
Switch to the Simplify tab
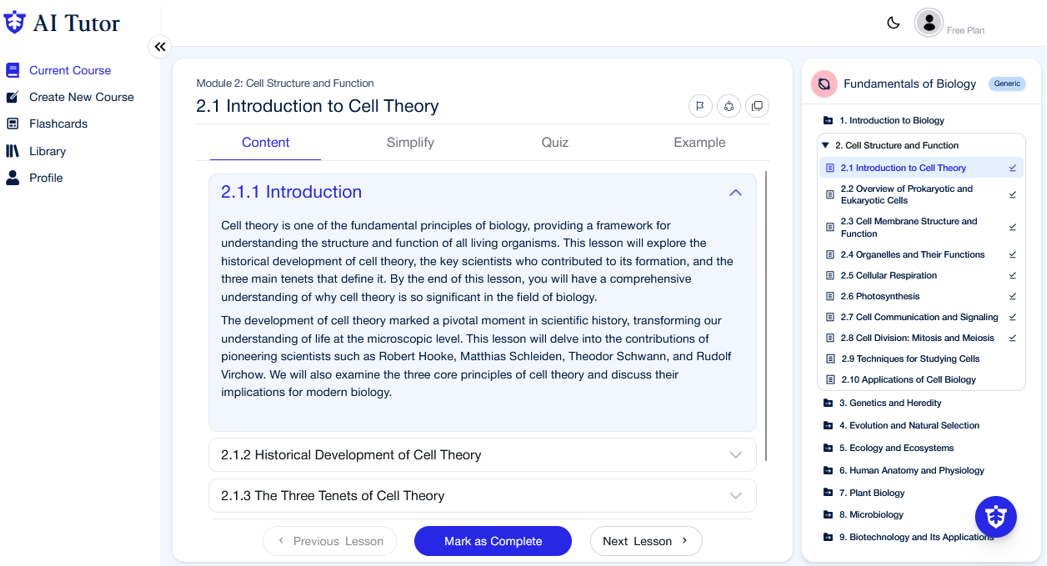[410, 143]
